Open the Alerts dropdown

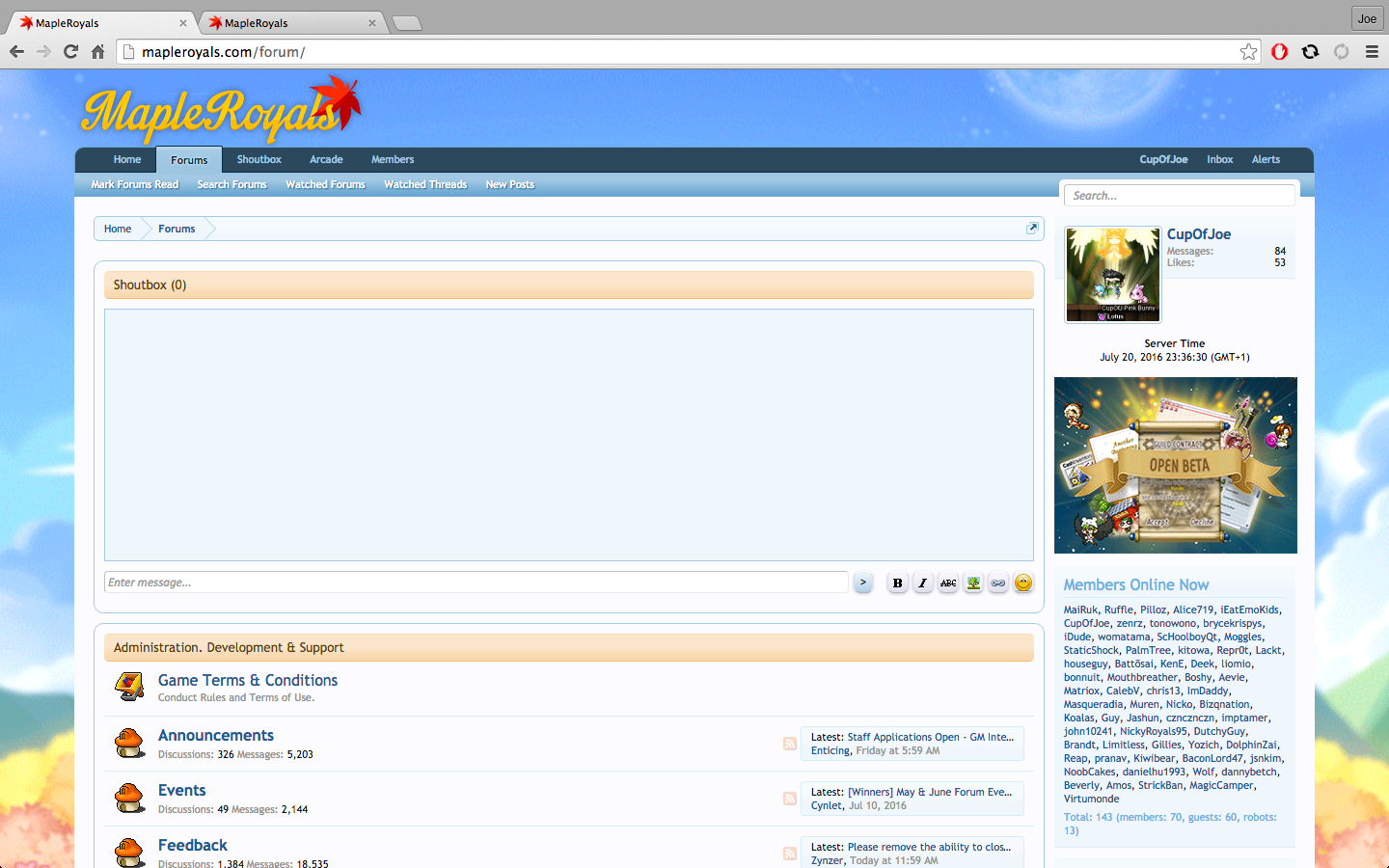(1266, 160)
